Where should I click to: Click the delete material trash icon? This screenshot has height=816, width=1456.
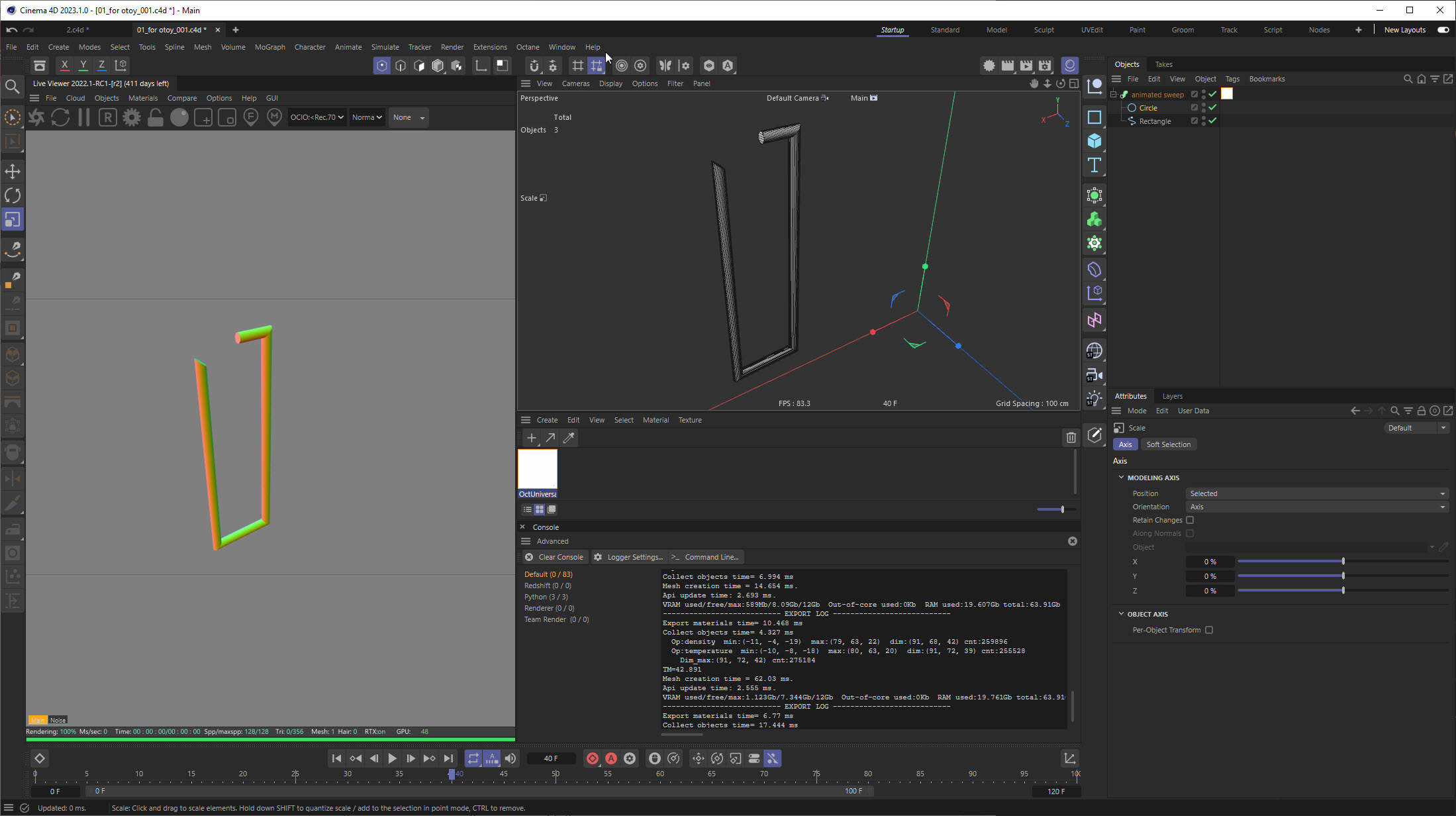(1071, 438)
